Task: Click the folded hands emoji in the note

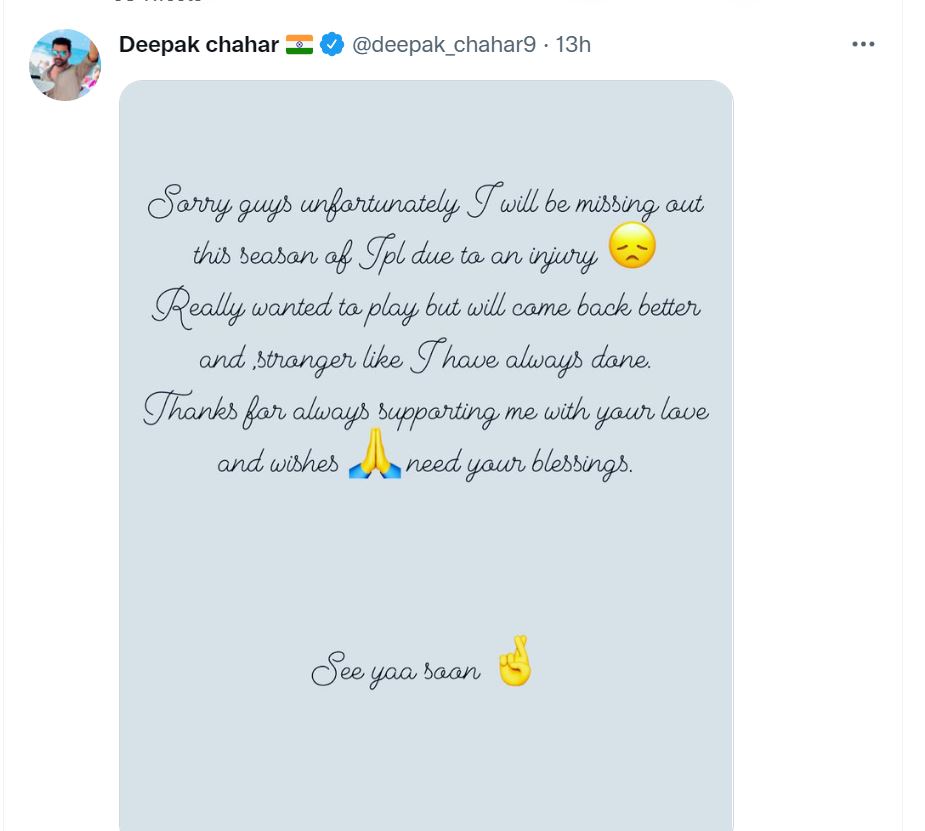Action: point(375,456)
